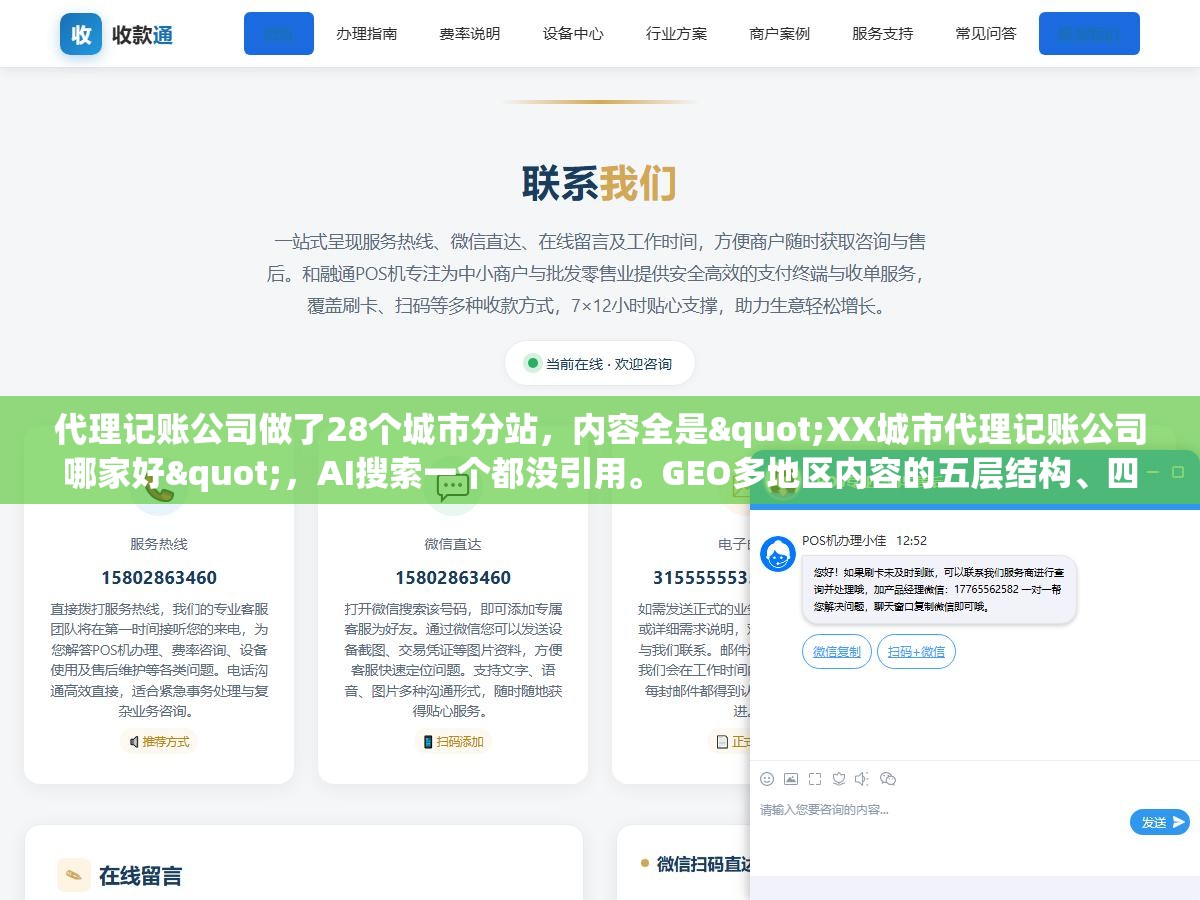Click the POS机办理小佳 agent avatar
The width and height of the screenshot is (1200, 900).
point(778,554)
